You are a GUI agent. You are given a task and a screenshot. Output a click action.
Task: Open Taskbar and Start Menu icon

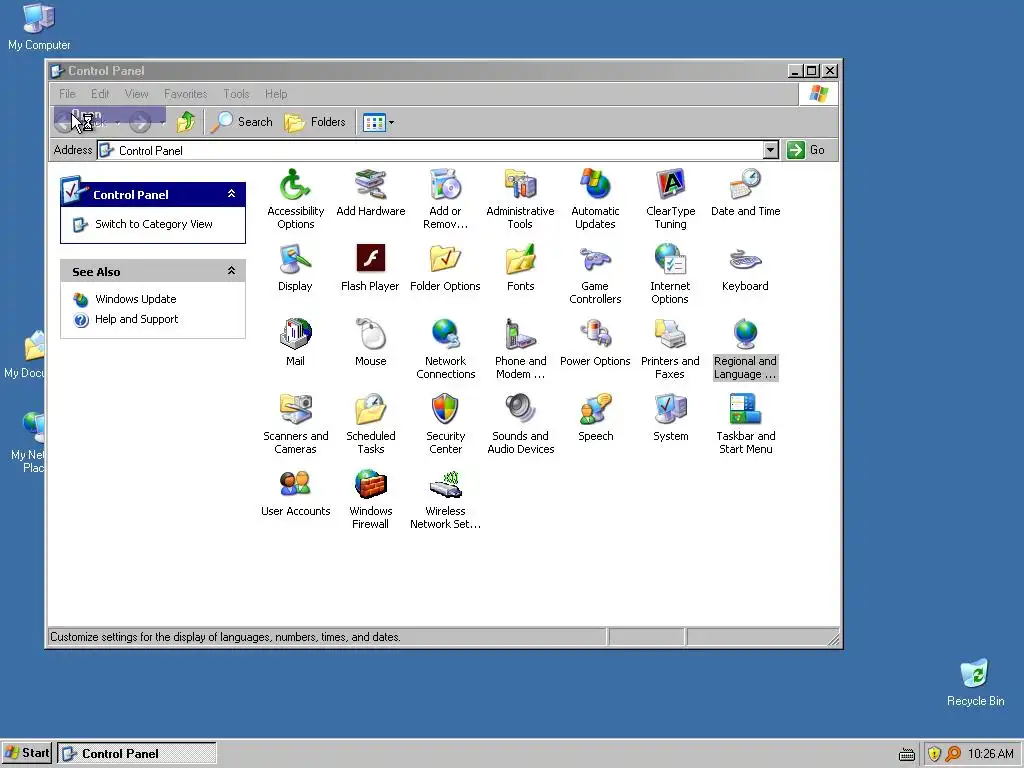click(x=745, y=424)
